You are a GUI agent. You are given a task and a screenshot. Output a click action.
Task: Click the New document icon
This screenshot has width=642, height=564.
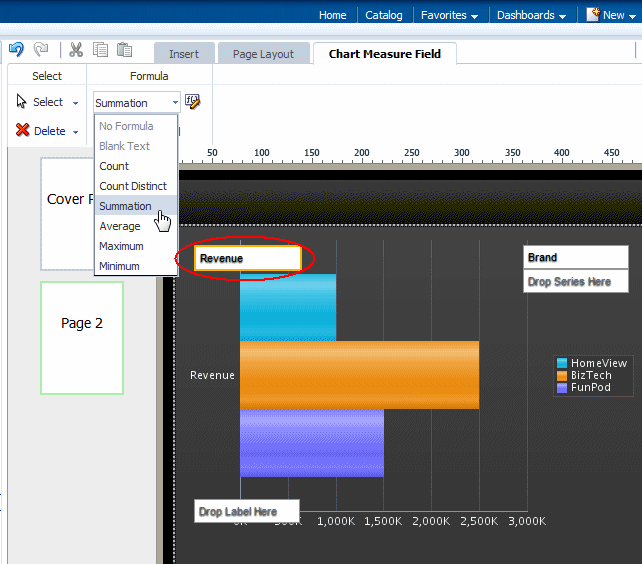tap(593, 14)
